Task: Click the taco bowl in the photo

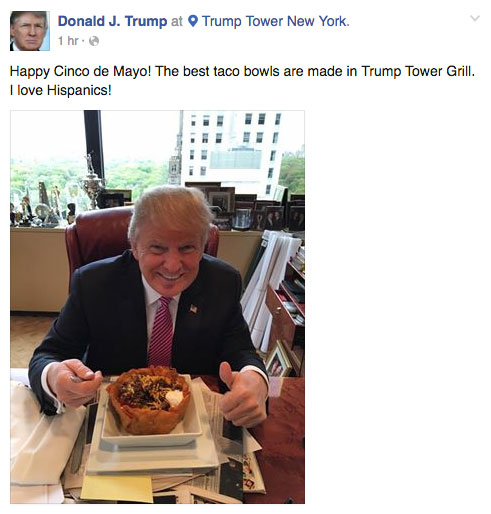Action: tap(149, 400)
